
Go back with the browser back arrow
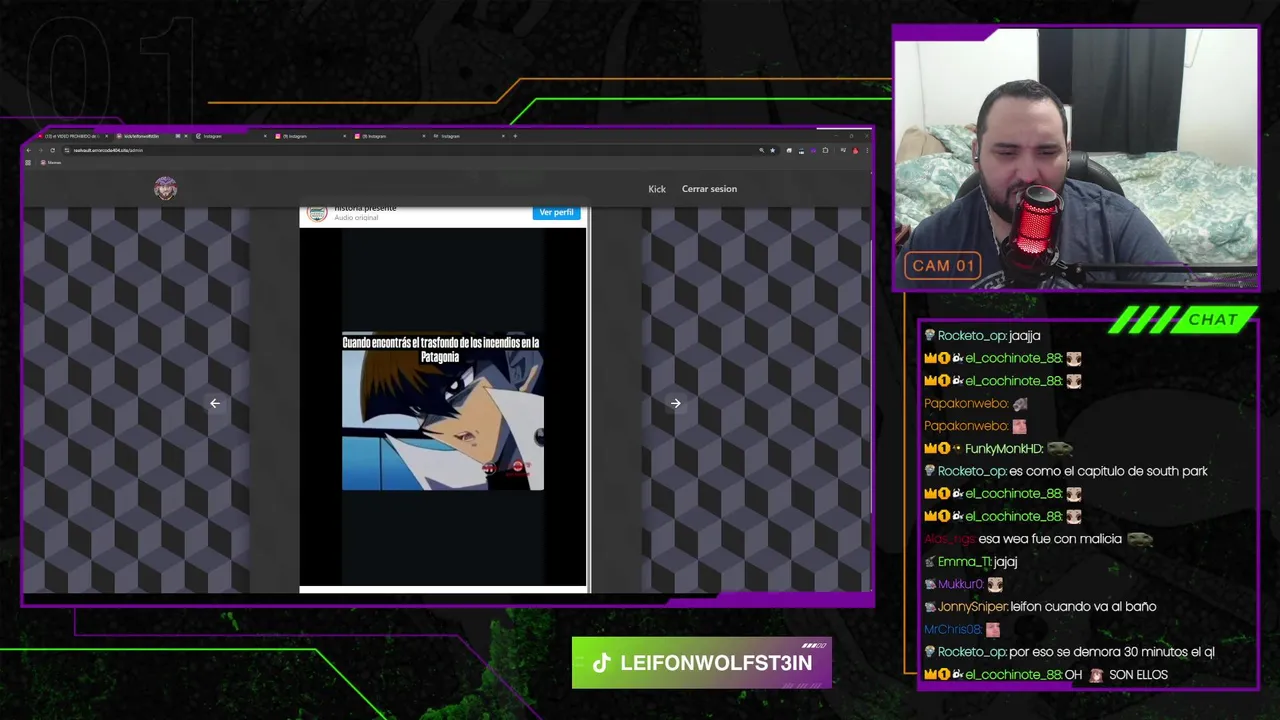coord(28,150)
